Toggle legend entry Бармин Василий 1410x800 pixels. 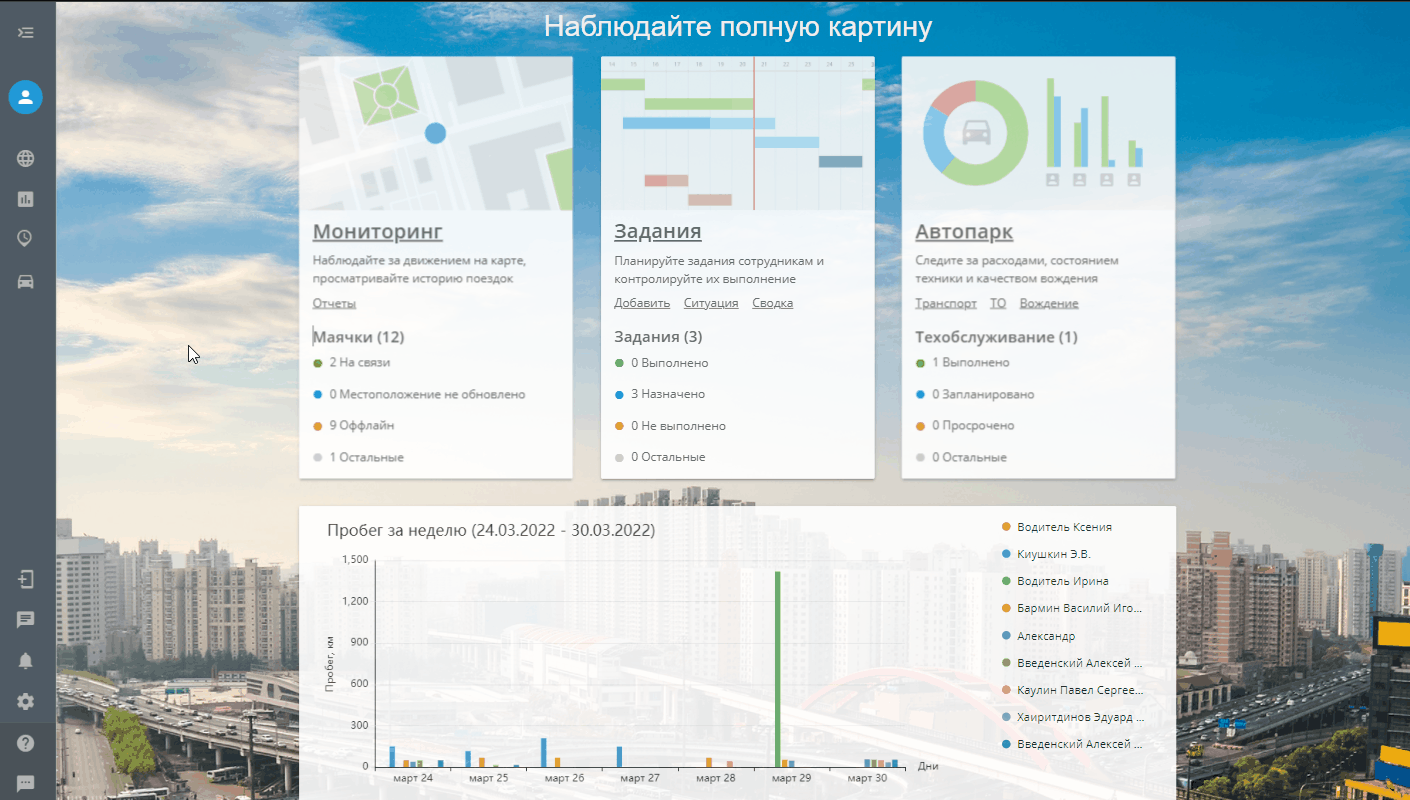click(x=1071, y=608)
